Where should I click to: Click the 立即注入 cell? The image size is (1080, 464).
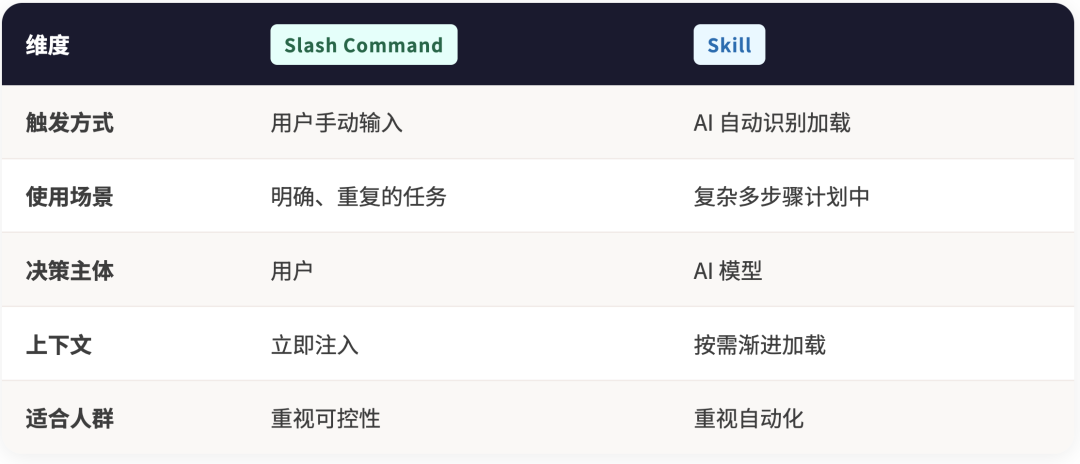click(x=315, y=345)
